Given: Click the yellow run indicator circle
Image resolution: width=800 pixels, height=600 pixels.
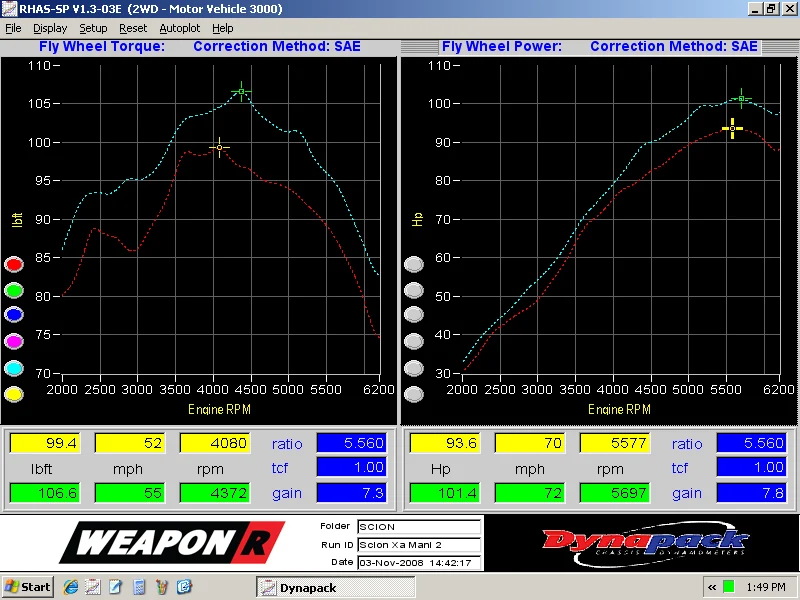Looking at the screenshot, I should click(x=14, y=394).
